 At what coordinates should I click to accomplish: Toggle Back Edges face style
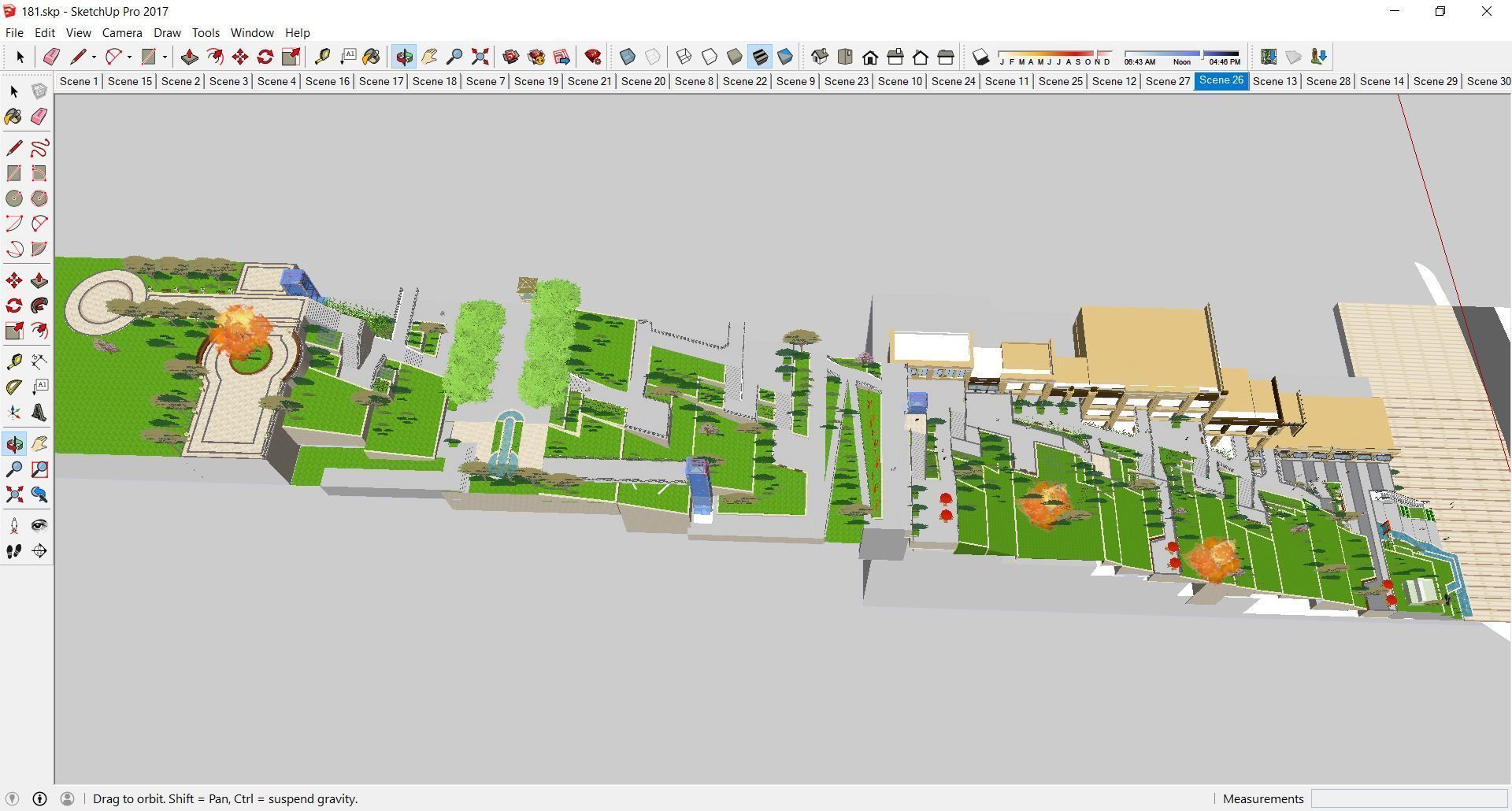click(x=653, y=57)
